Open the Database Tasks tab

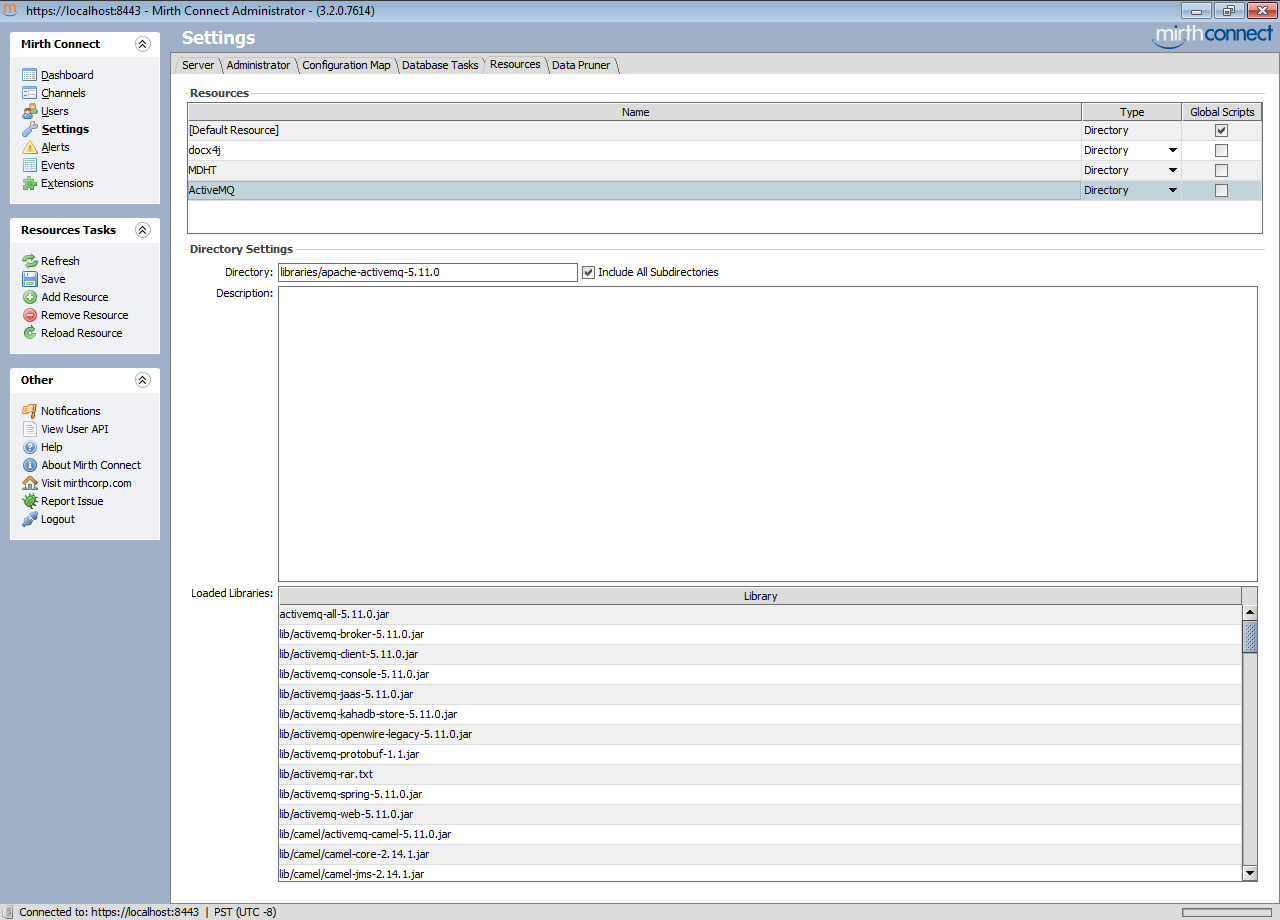tap(440, 65)
